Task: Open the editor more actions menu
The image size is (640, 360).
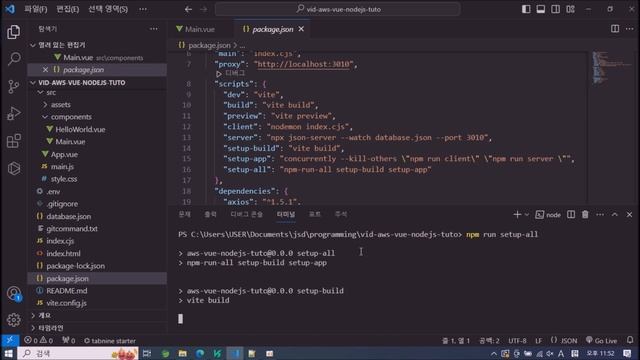Action: click(629, 29)
